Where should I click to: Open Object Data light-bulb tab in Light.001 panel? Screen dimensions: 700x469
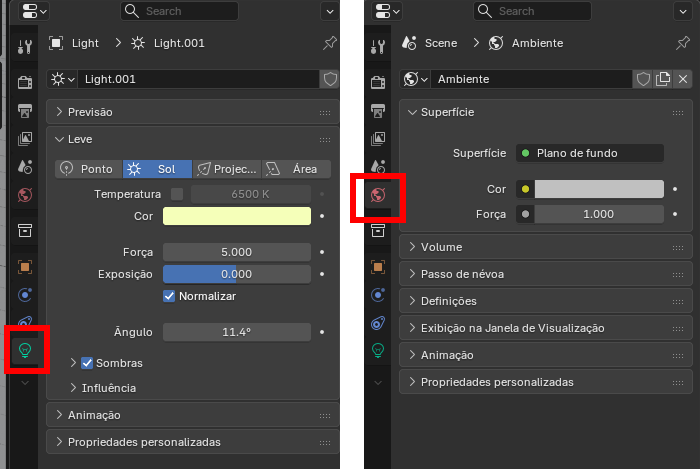point(25,350)
